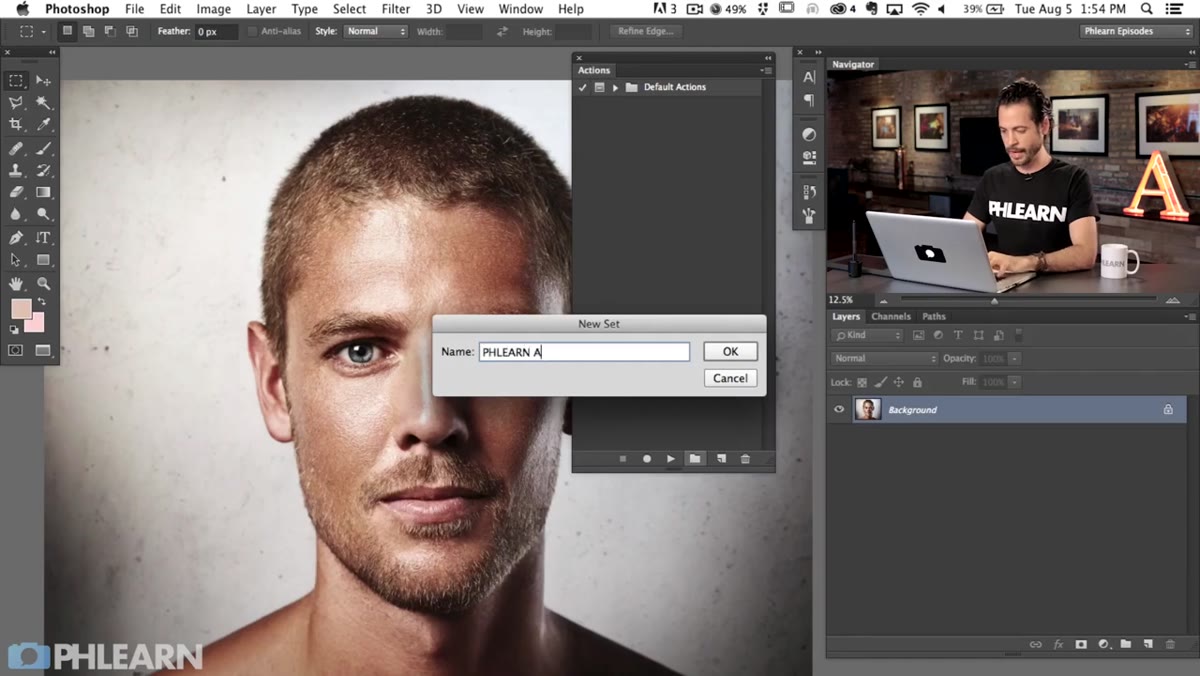Select the Rectangle shape tool

43,260
